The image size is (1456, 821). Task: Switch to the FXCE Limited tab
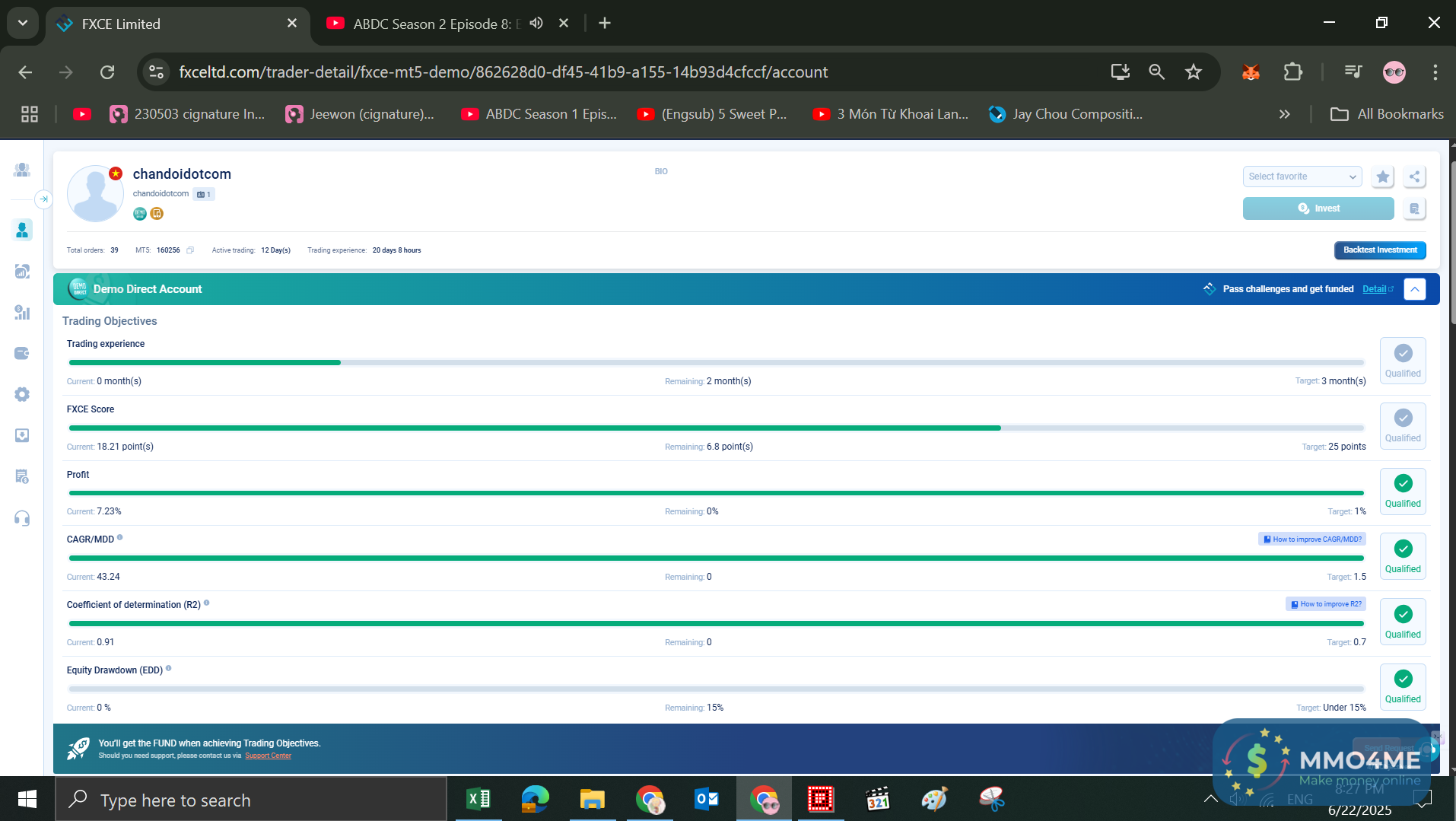(x=178, y=24)
